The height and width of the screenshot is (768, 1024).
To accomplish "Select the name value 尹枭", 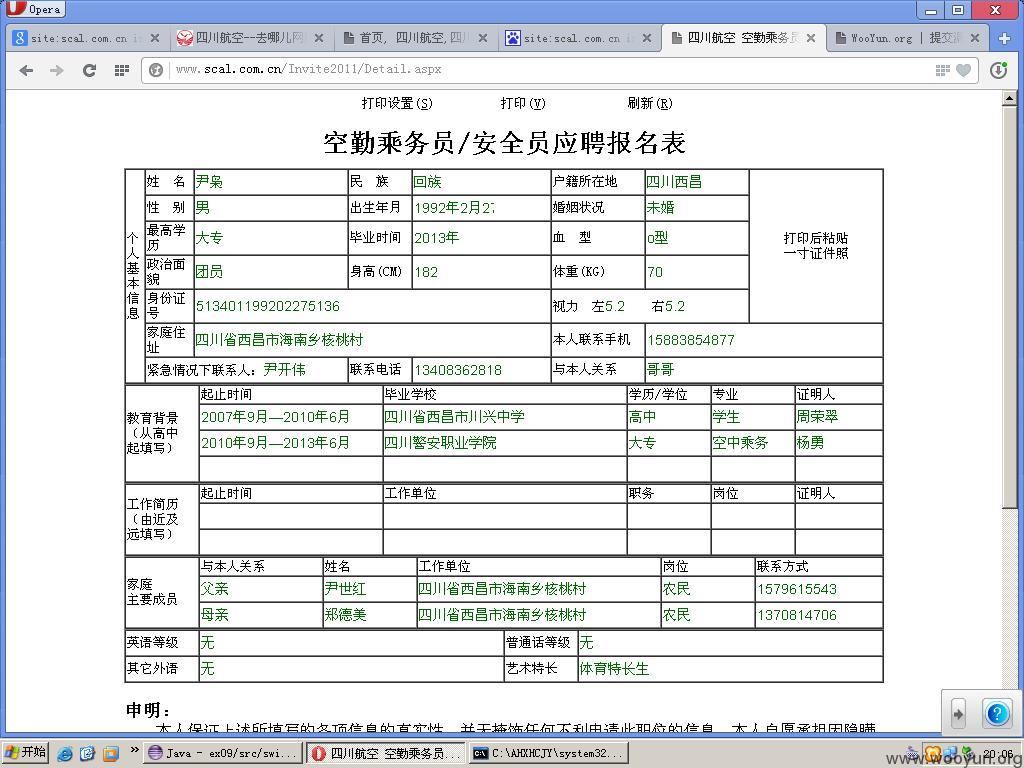I will coord(210,182).
